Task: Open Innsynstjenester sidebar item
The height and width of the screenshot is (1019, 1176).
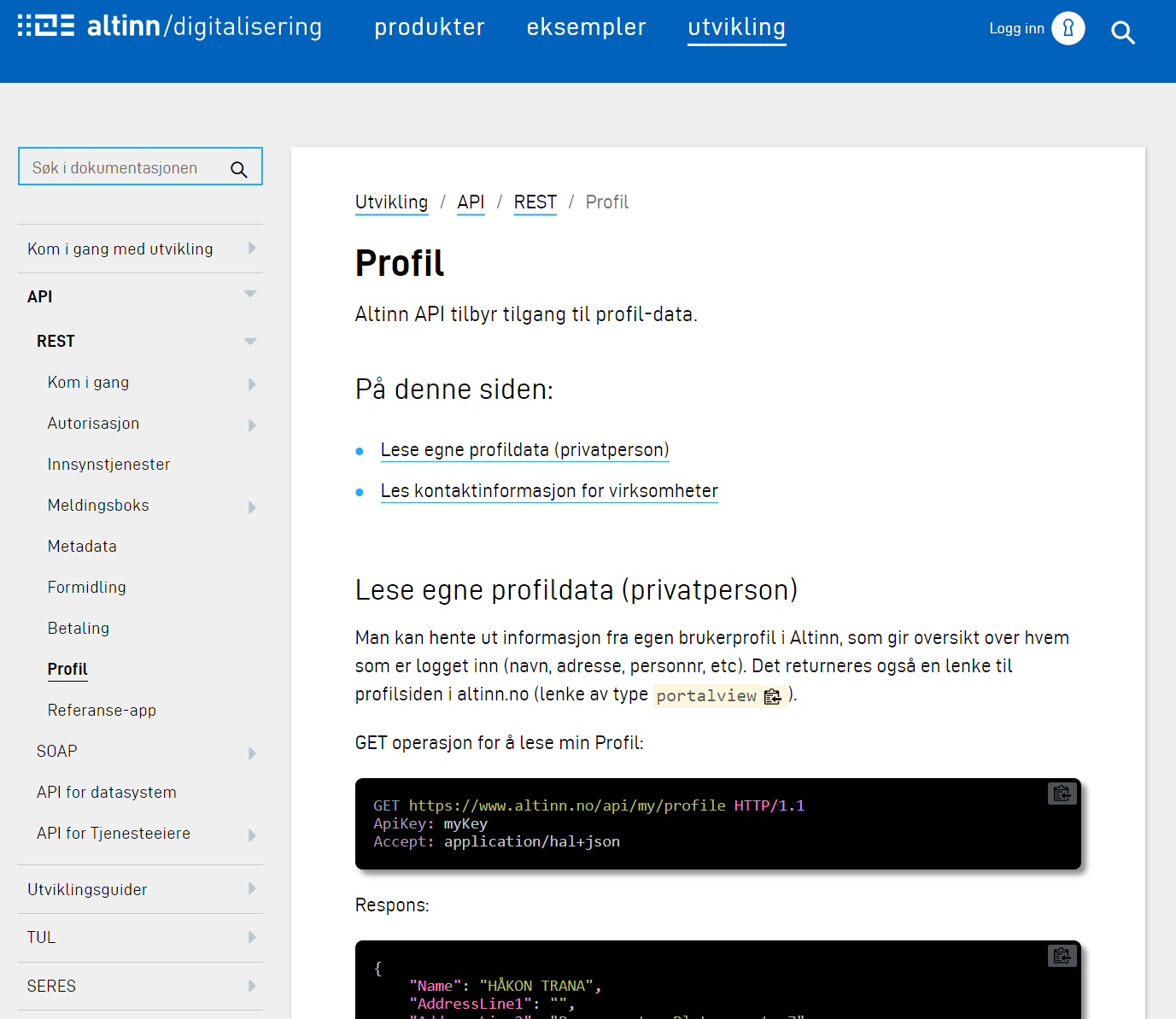Action: point(109,464)
